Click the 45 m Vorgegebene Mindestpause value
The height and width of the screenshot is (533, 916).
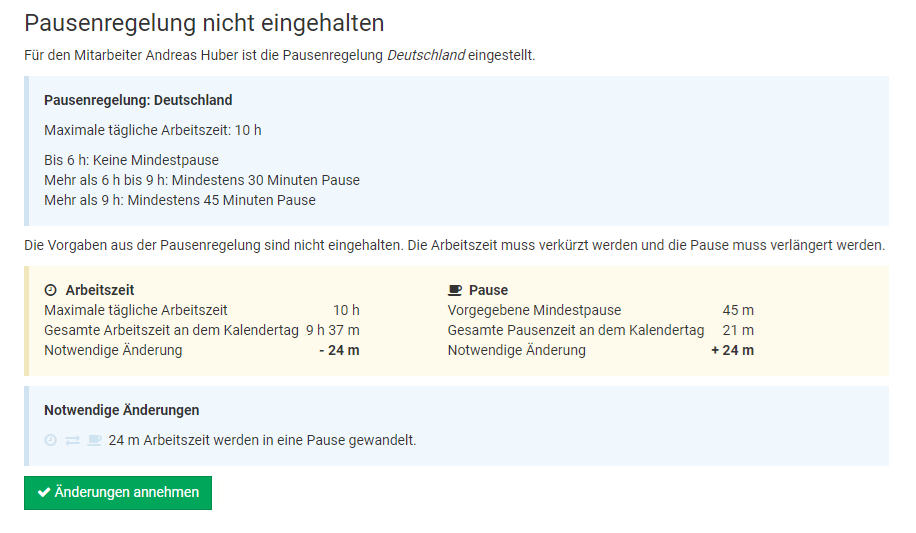click(x=738, y=310)
